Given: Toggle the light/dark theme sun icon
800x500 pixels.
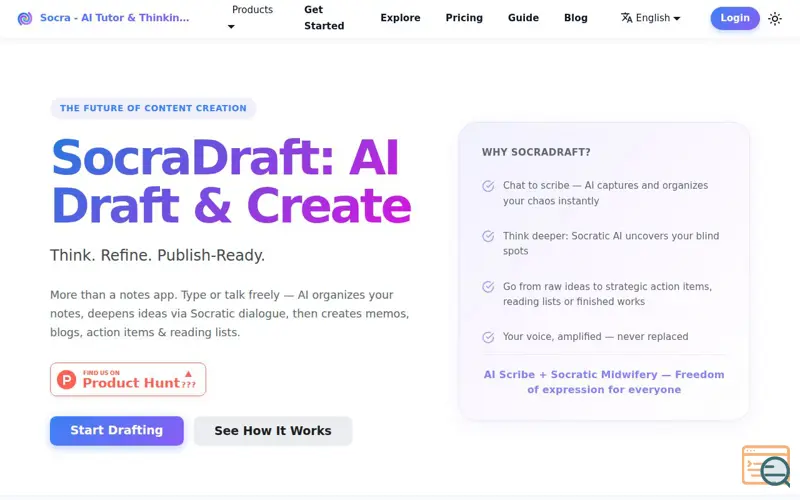Looking at the screenshot, I should pos(774,19).
